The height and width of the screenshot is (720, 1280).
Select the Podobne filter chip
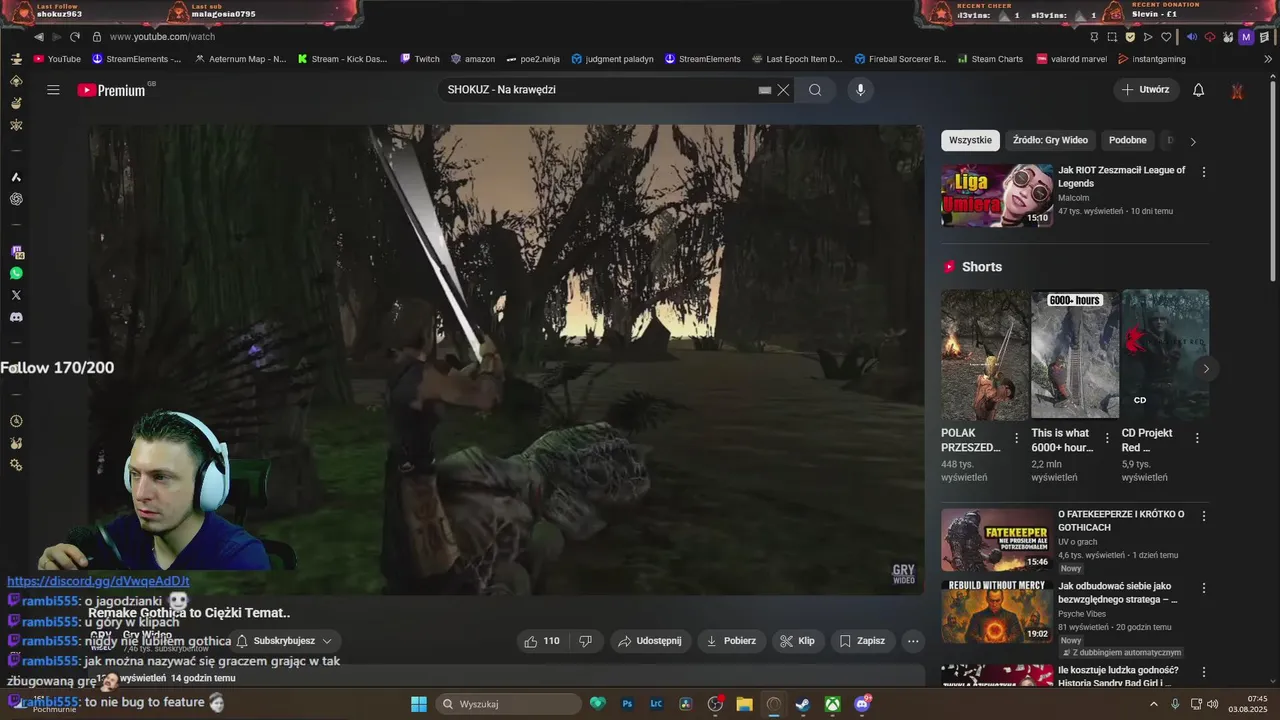pos(1128,140)
